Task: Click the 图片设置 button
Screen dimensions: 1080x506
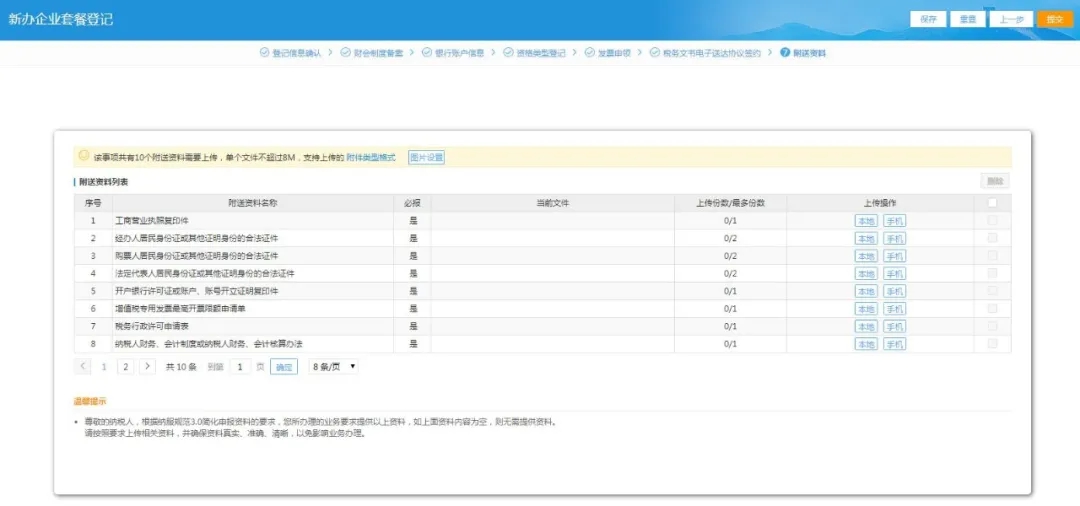Action: 426,158
